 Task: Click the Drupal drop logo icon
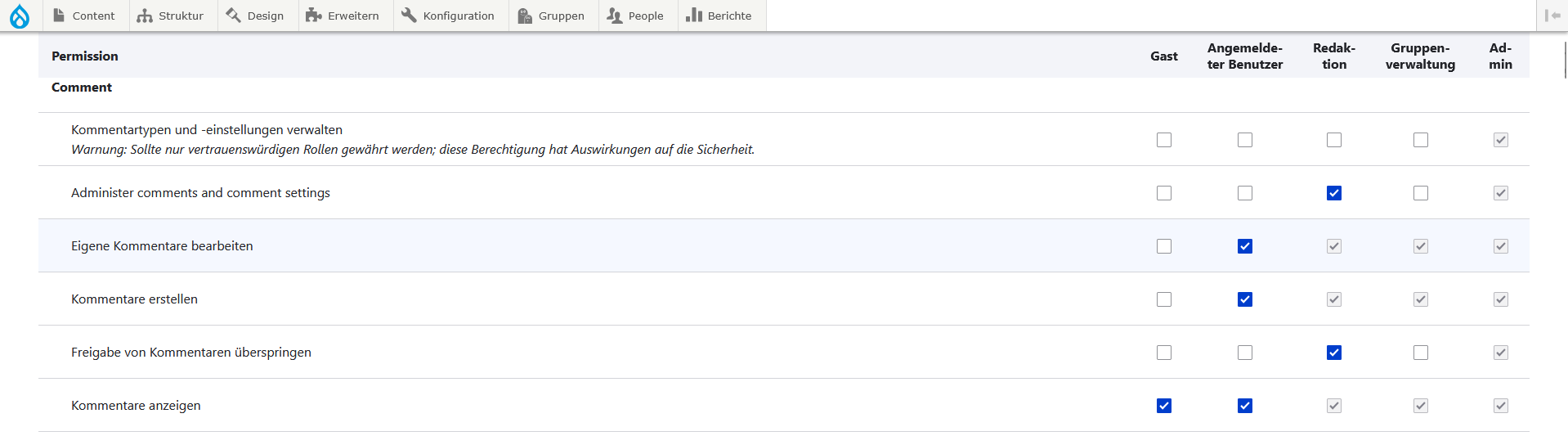[20, 16]
